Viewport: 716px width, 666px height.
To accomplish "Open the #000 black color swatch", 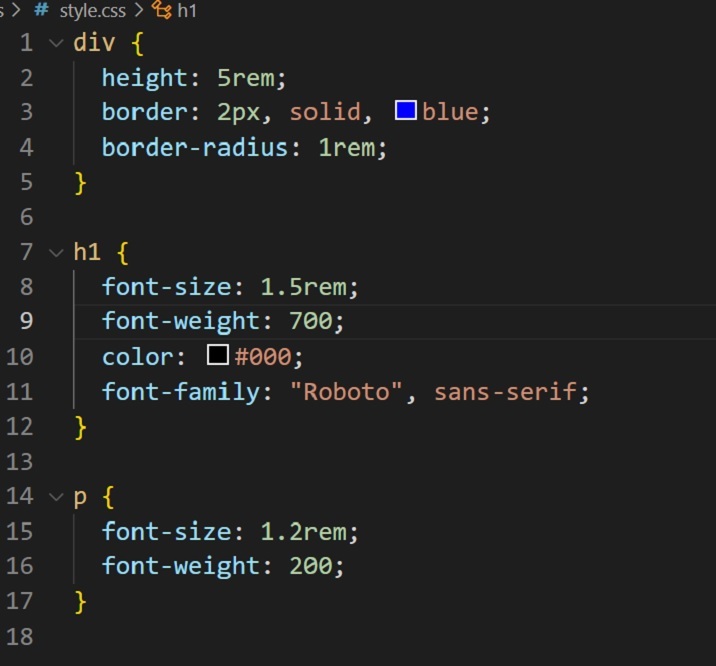I will click(218, 355).
